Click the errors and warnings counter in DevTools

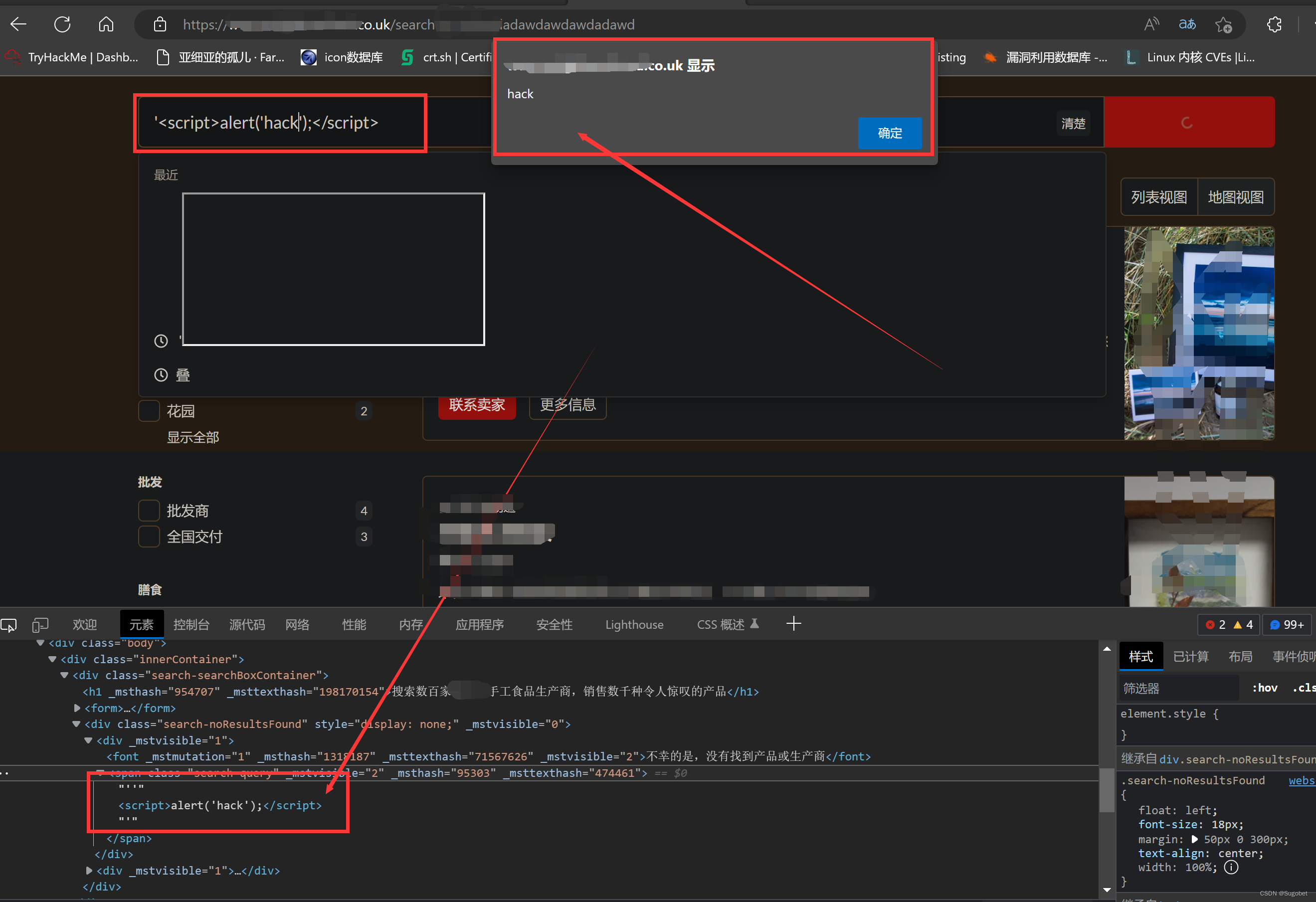click(x=1228, y=625)
